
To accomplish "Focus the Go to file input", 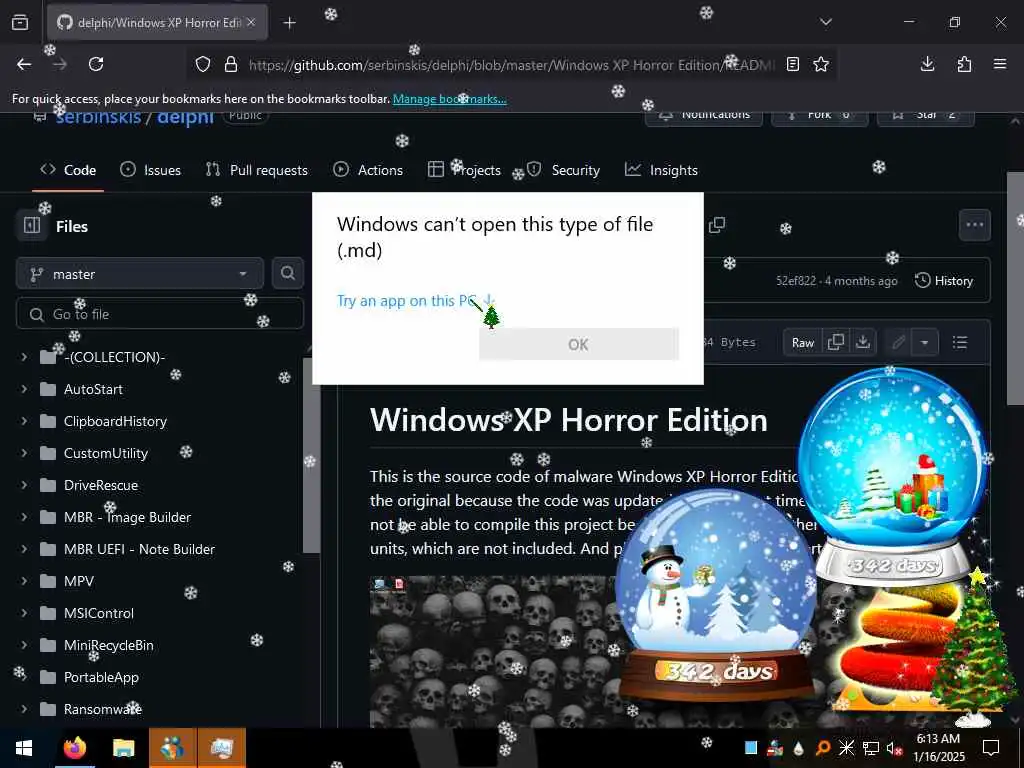I will coord(160,314).
